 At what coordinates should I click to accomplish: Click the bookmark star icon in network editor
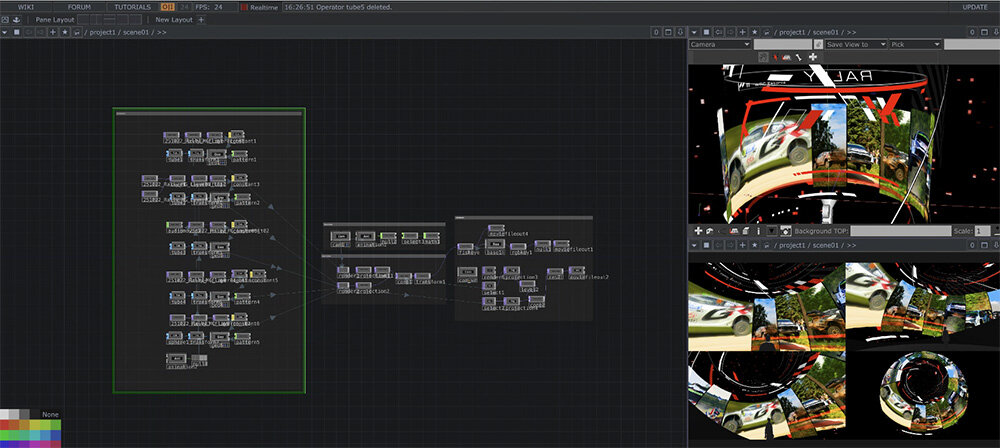click(65, 32)
